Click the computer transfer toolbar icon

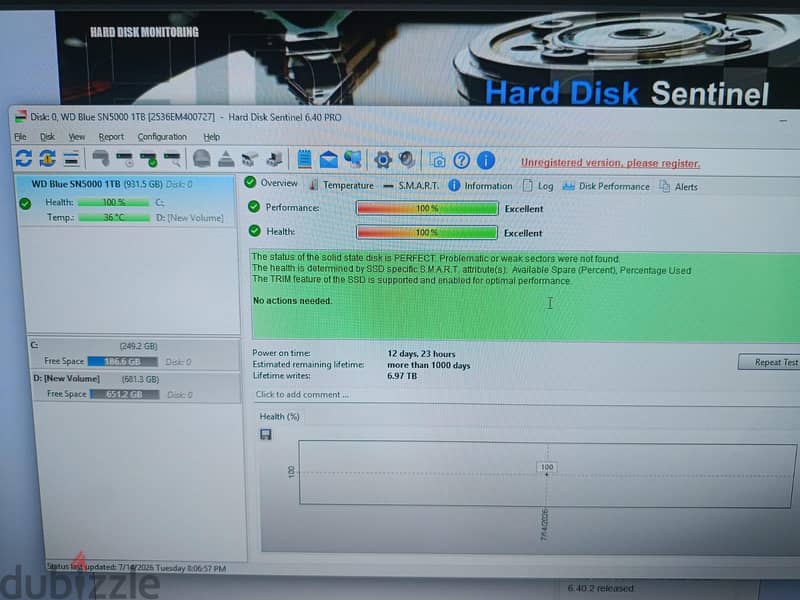click(x=274, y=160)
